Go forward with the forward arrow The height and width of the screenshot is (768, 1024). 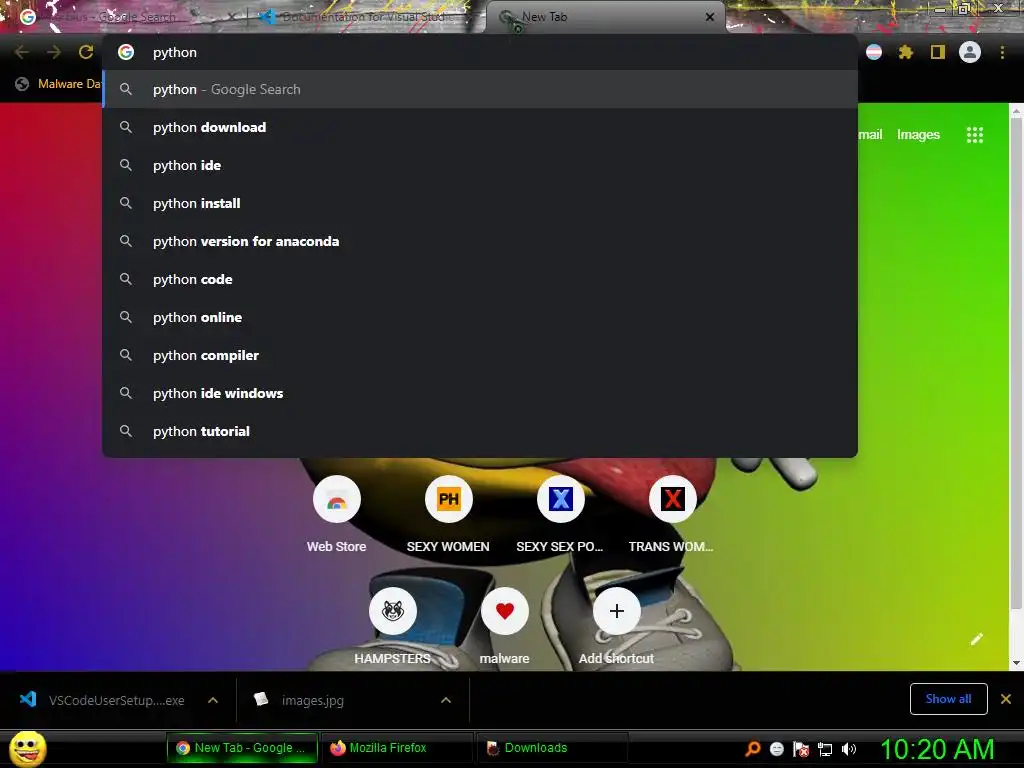[54, 52]
